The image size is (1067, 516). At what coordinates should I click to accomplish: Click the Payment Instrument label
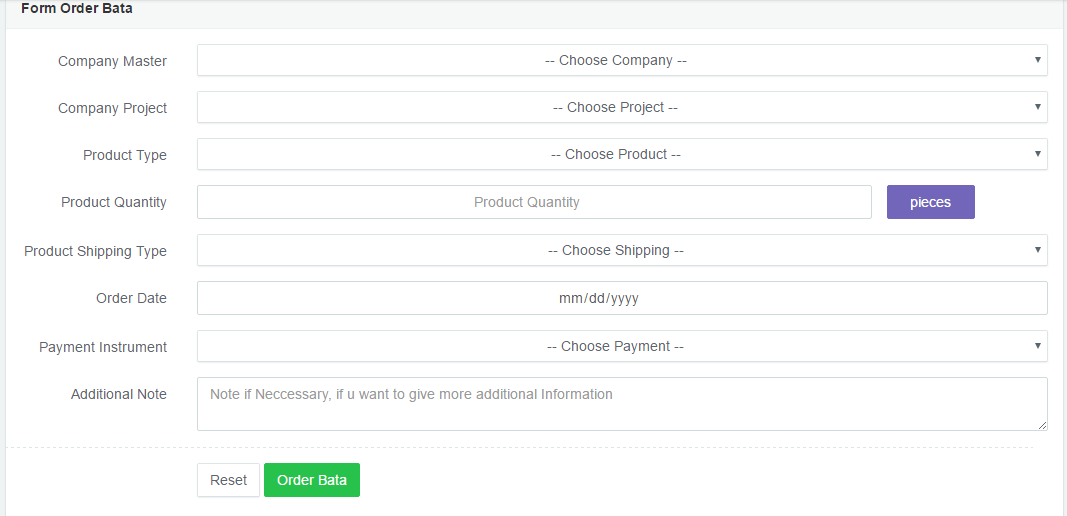click(103, 347)
